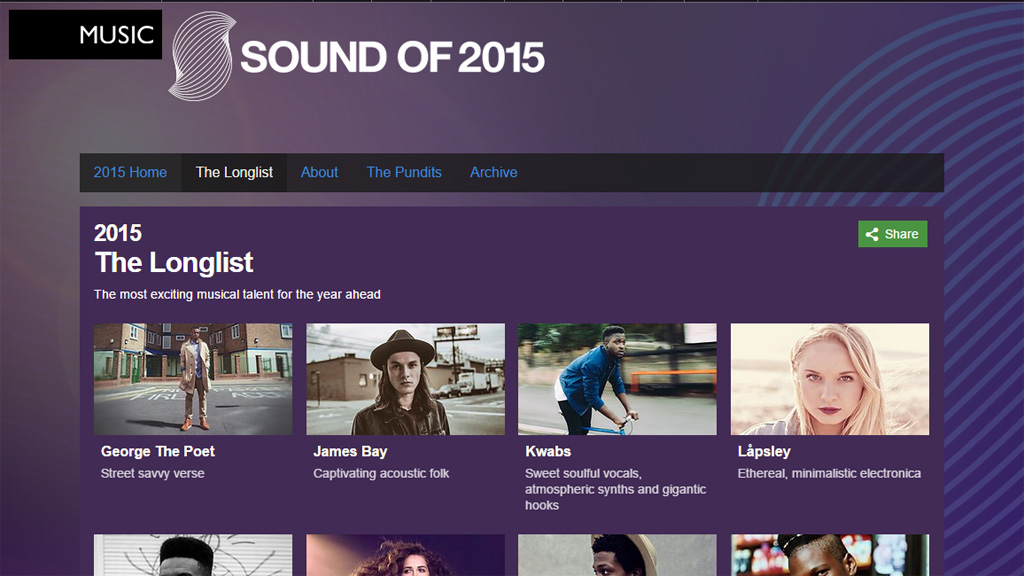Click the Music logo block

click(85, 35)
